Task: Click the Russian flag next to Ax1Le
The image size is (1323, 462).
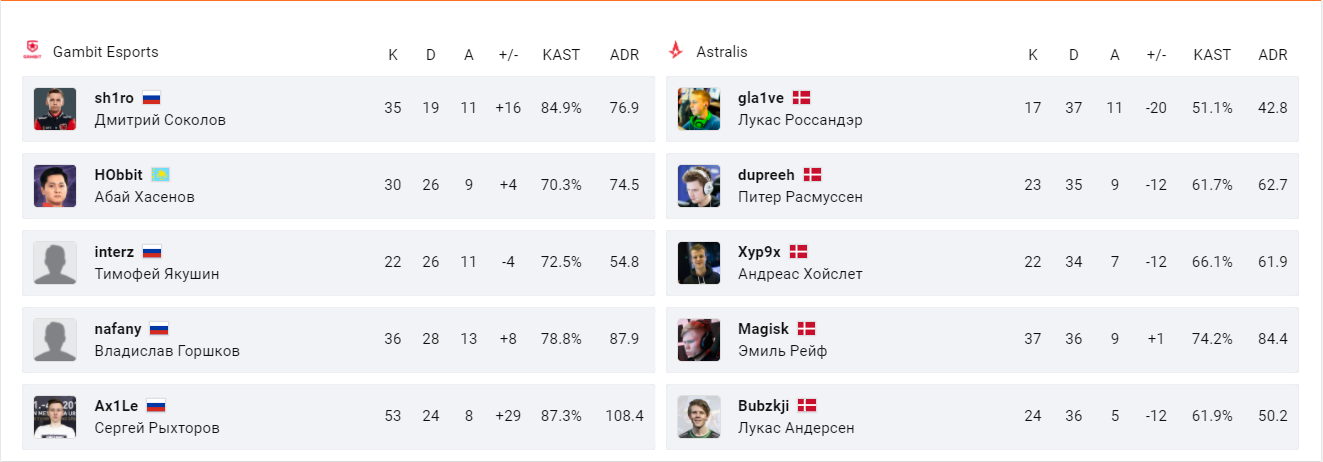Action: point(156,406)
